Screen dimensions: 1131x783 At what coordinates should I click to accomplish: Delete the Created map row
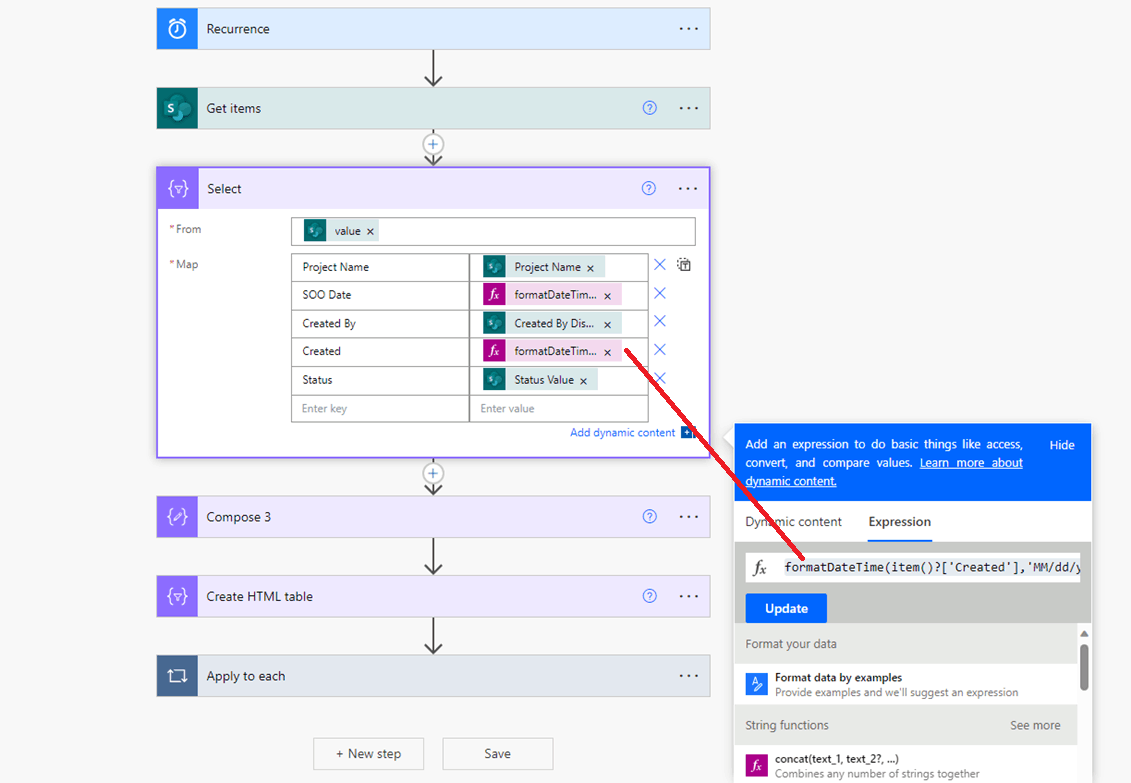pyautogui.click(x=659, y=350)
